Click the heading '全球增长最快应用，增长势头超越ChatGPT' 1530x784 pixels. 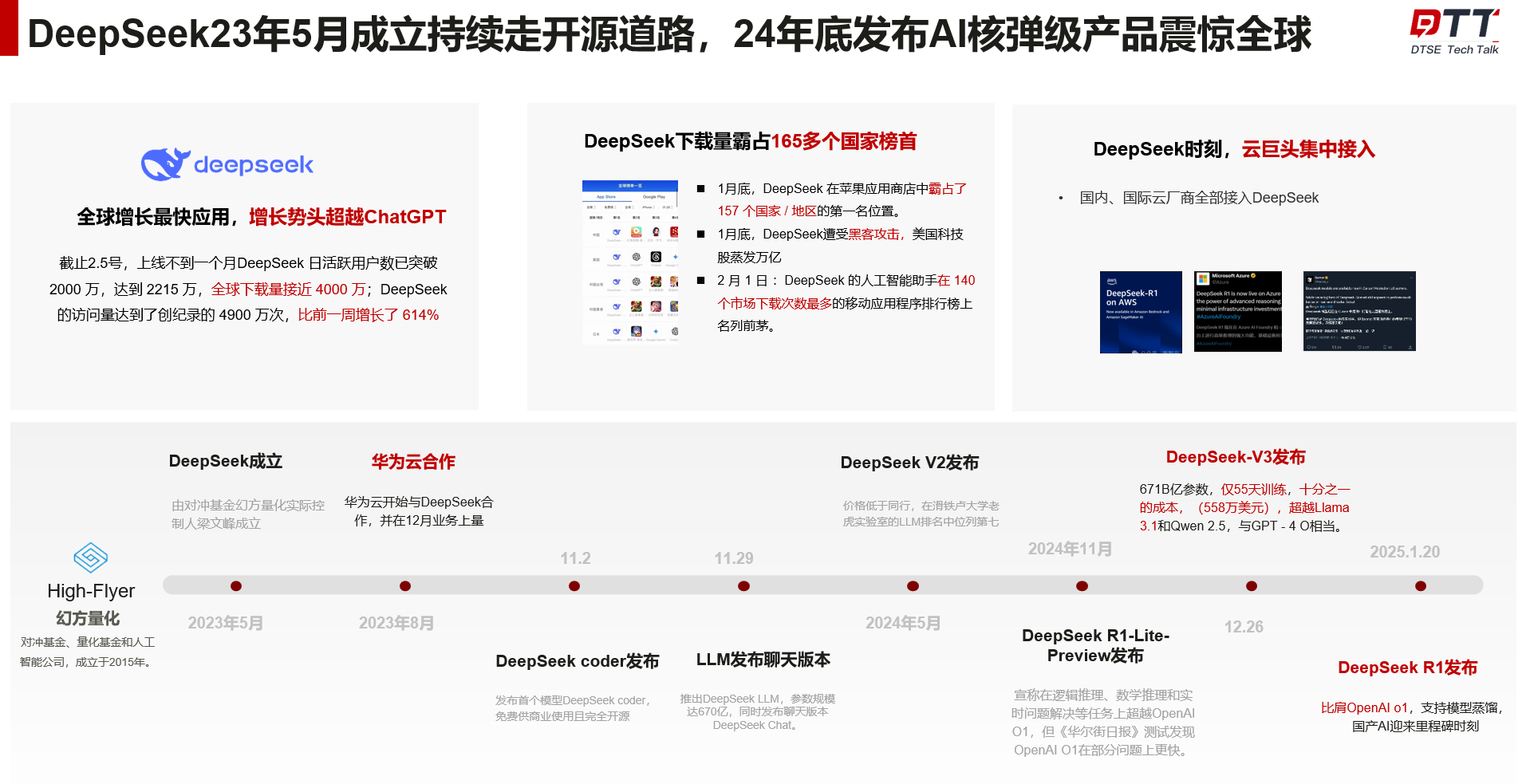261,217
